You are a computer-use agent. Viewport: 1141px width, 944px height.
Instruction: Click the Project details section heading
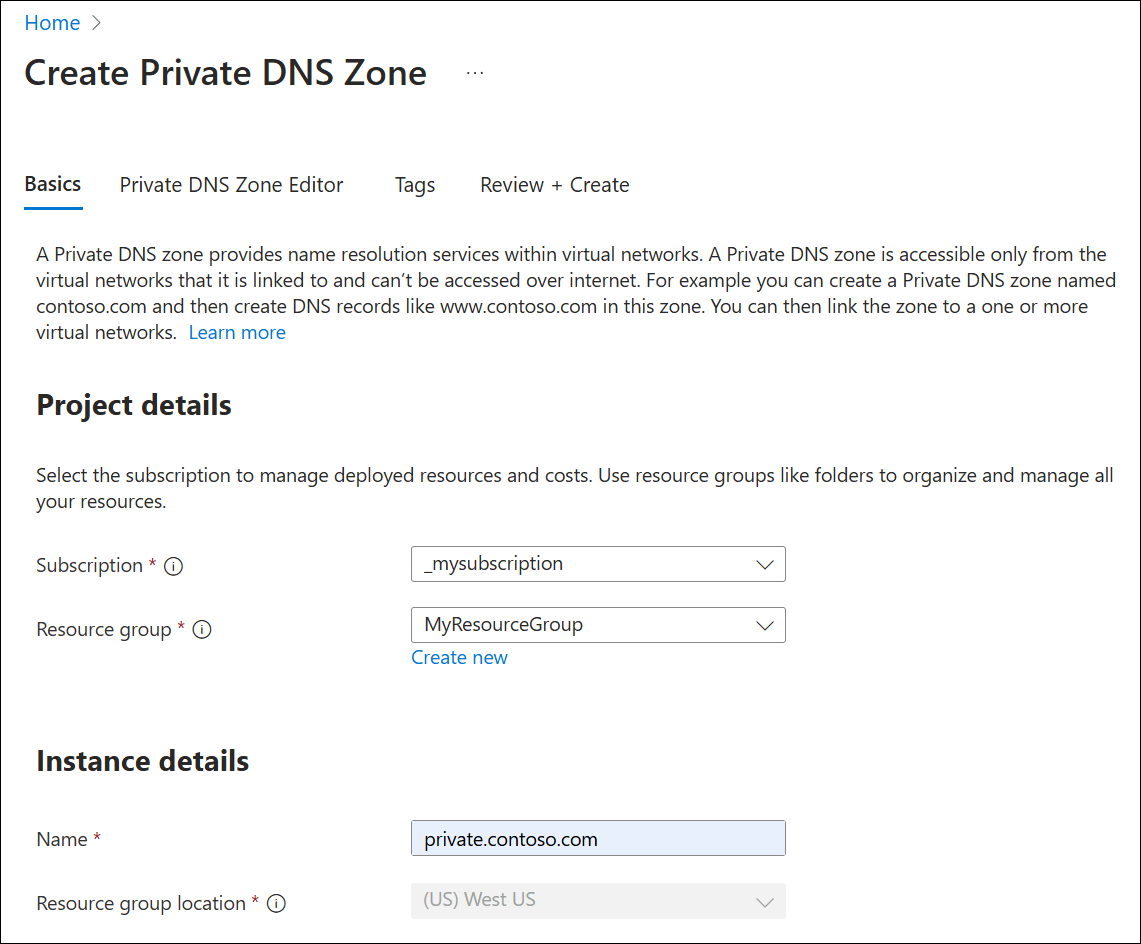133,406
